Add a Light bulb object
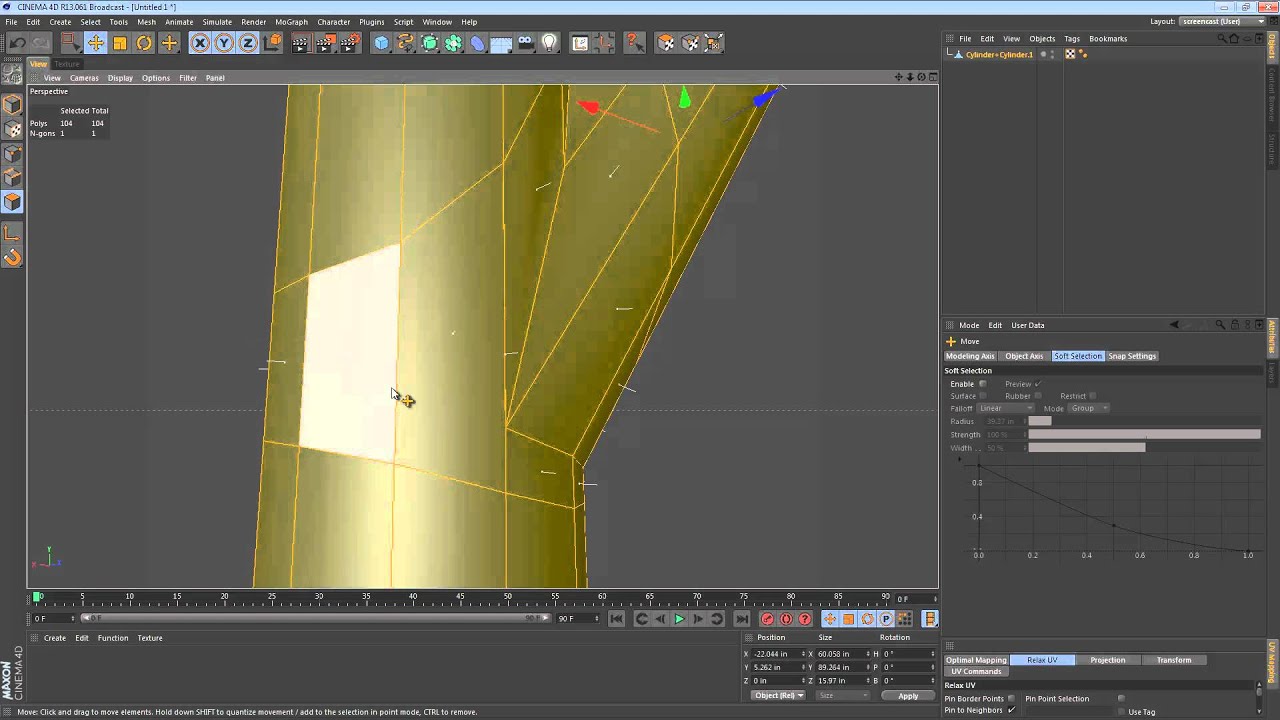Image resolution: width=1280 pixels, height=720 pixels. click(x=549, y=43)
